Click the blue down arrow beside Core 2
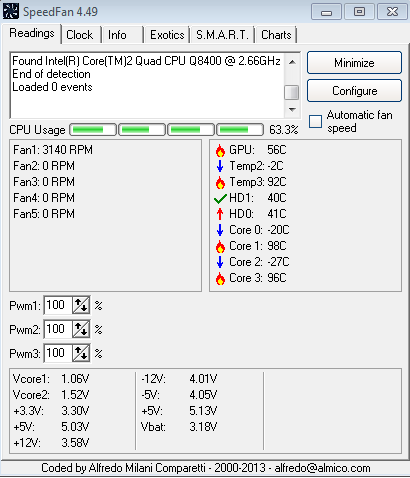 (x=220, y=262)
